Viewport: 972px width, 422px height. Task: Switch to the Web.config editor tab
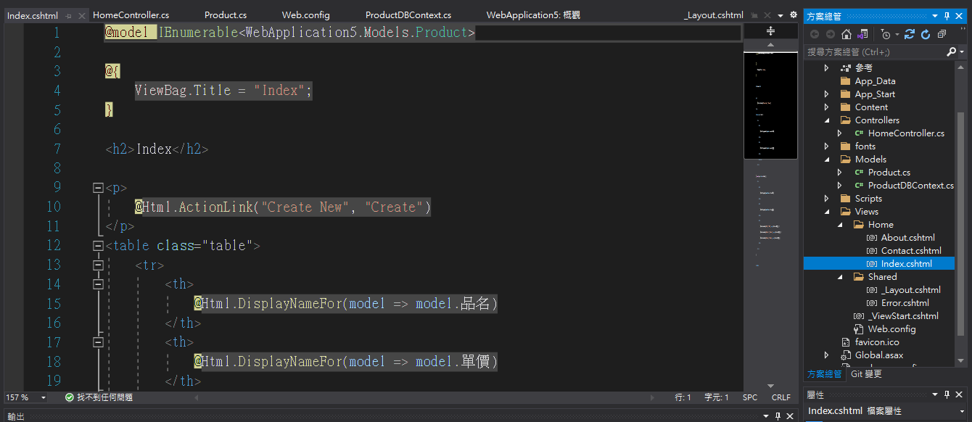point(306,15)
